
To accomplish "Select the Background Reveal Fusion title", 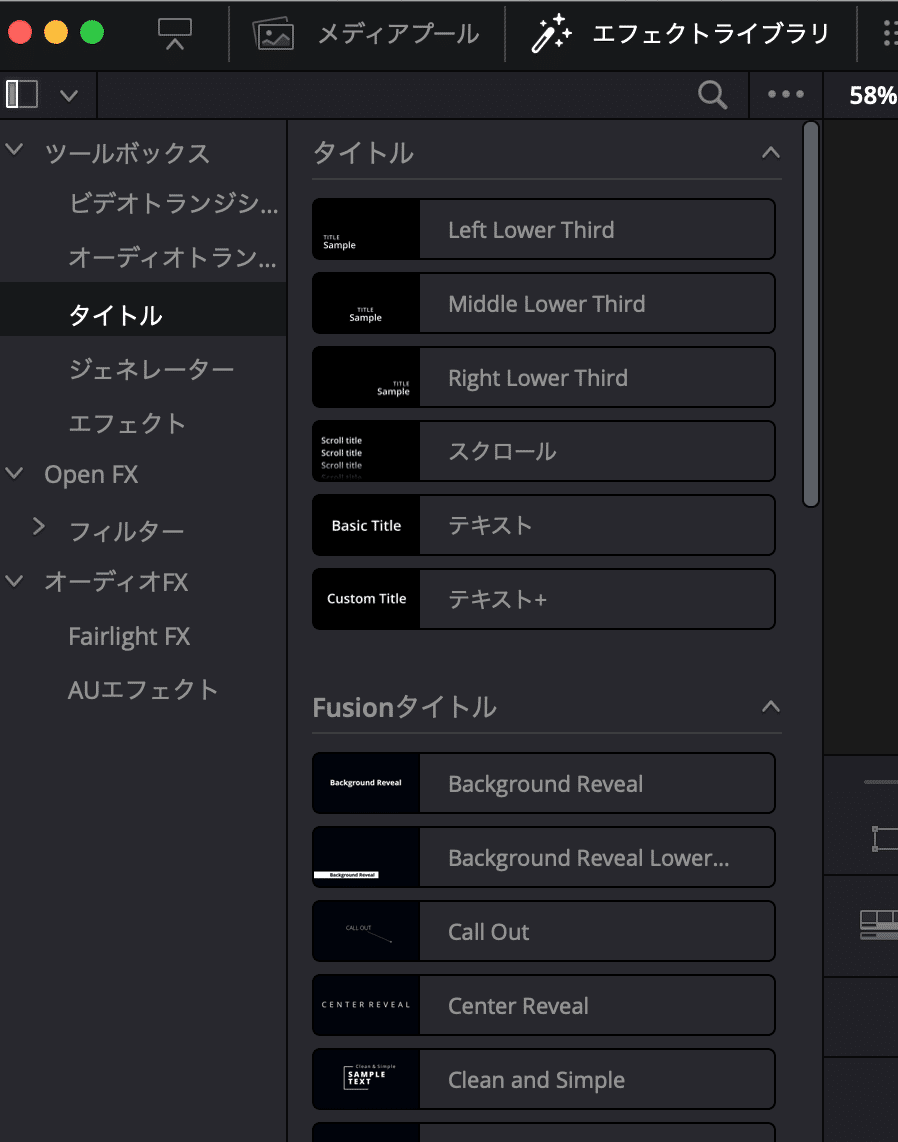I will 543,784.
